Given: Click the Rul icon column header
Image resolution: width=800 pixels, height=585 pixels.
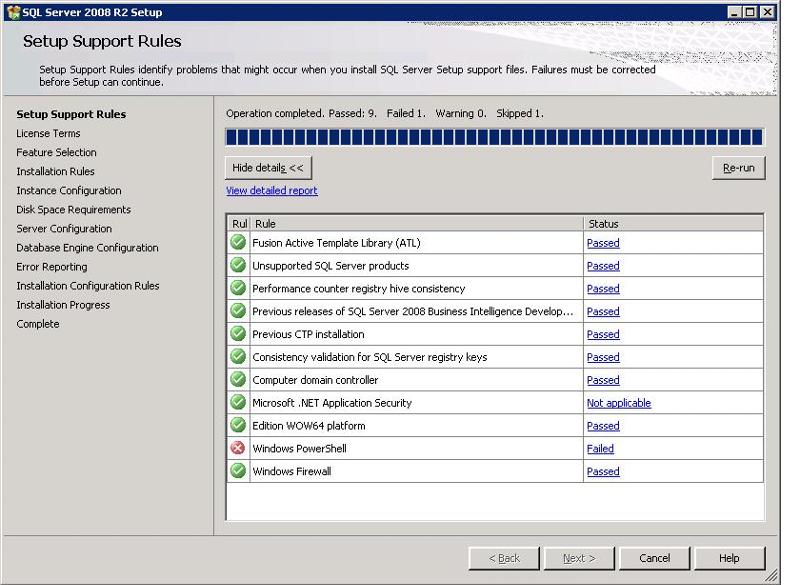Looking at the screenshot, I should point(239,223).
